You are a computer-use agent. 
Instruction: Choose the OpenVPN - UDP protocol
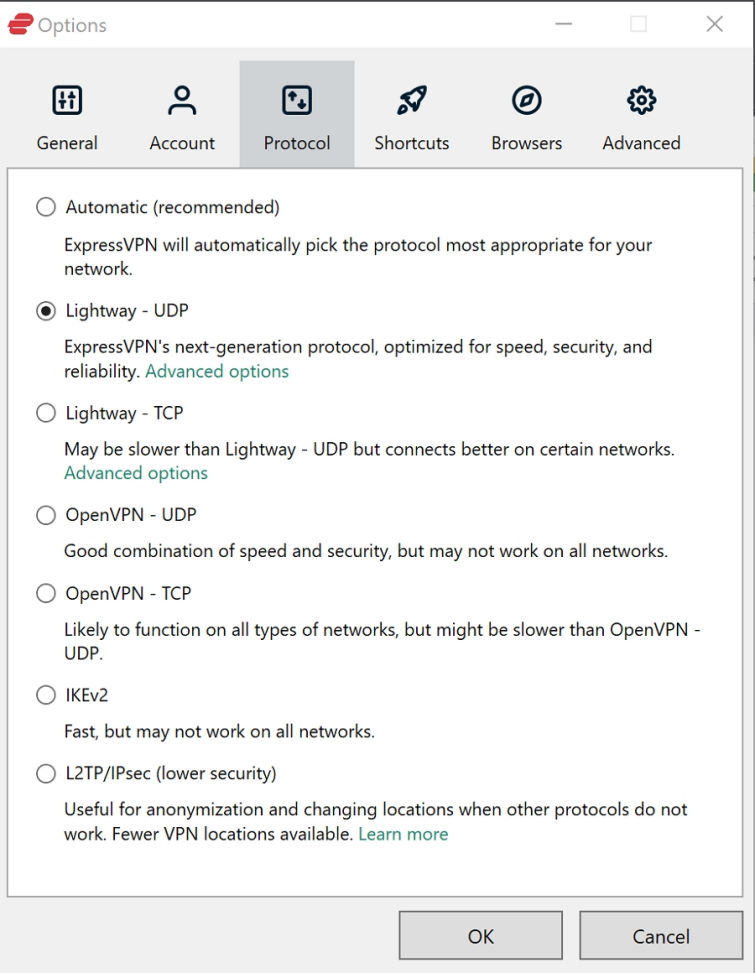(x=45, y=515)
